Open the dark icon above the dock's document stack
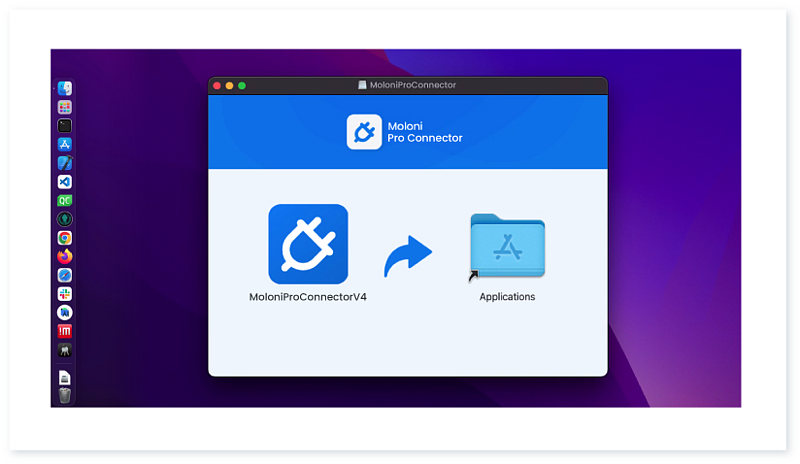800x464 pixels. point(65,350)
